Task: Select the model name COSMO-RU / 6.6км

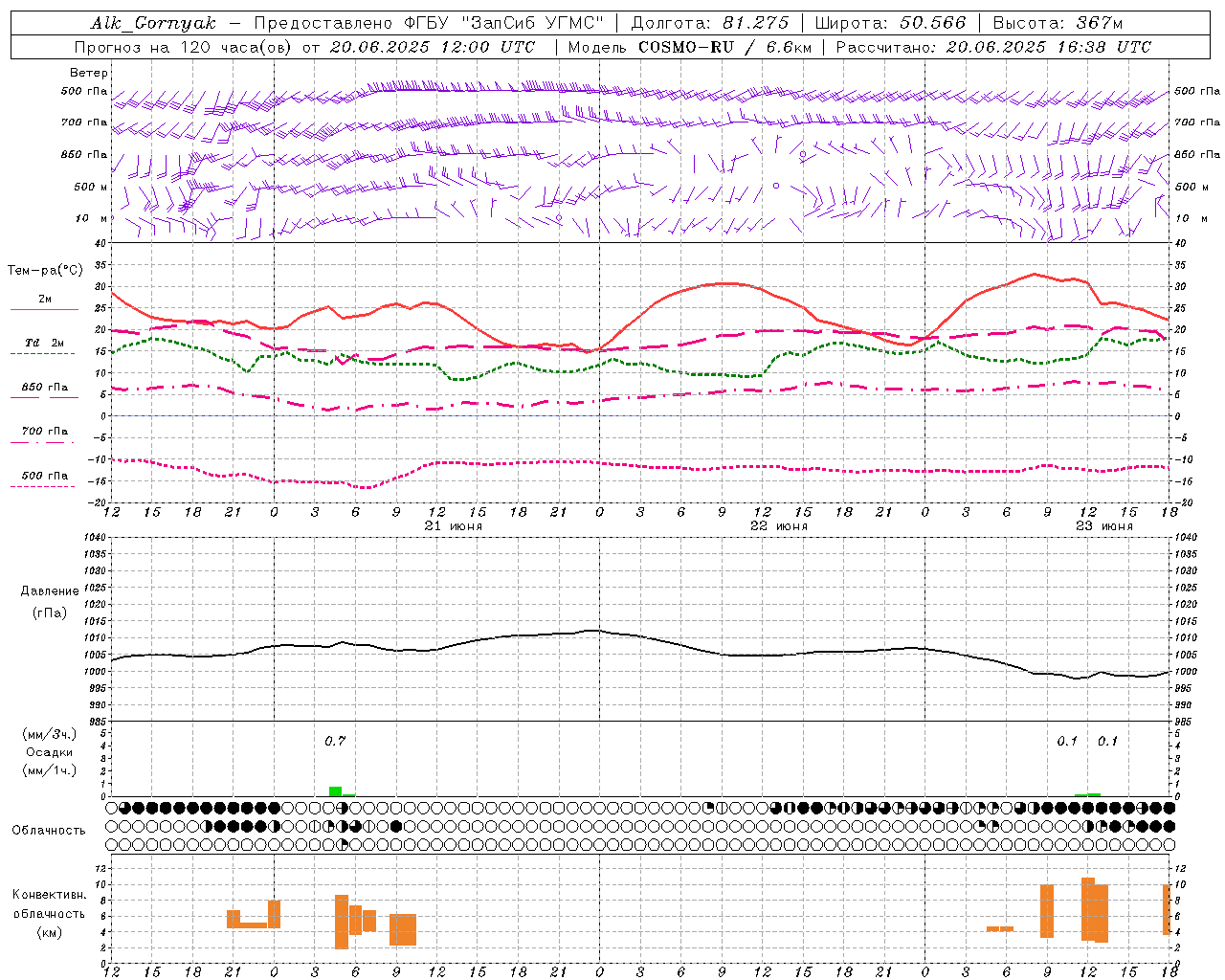Action: 724,47
